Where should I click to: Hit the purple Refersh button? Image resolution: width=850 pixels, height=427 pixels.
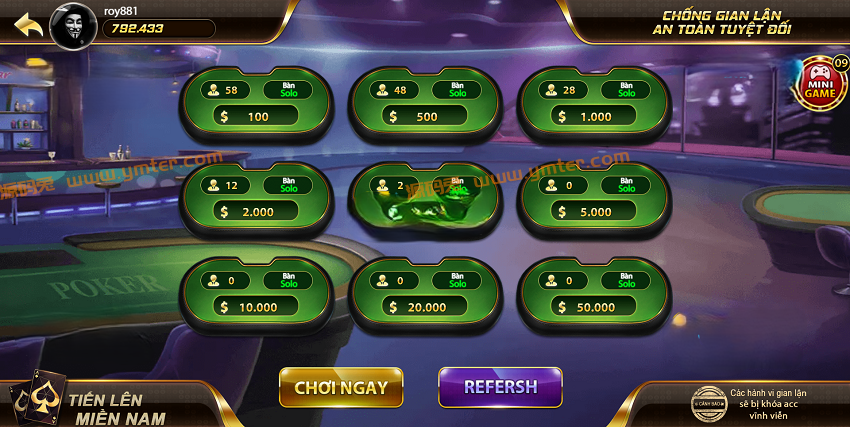500,387
